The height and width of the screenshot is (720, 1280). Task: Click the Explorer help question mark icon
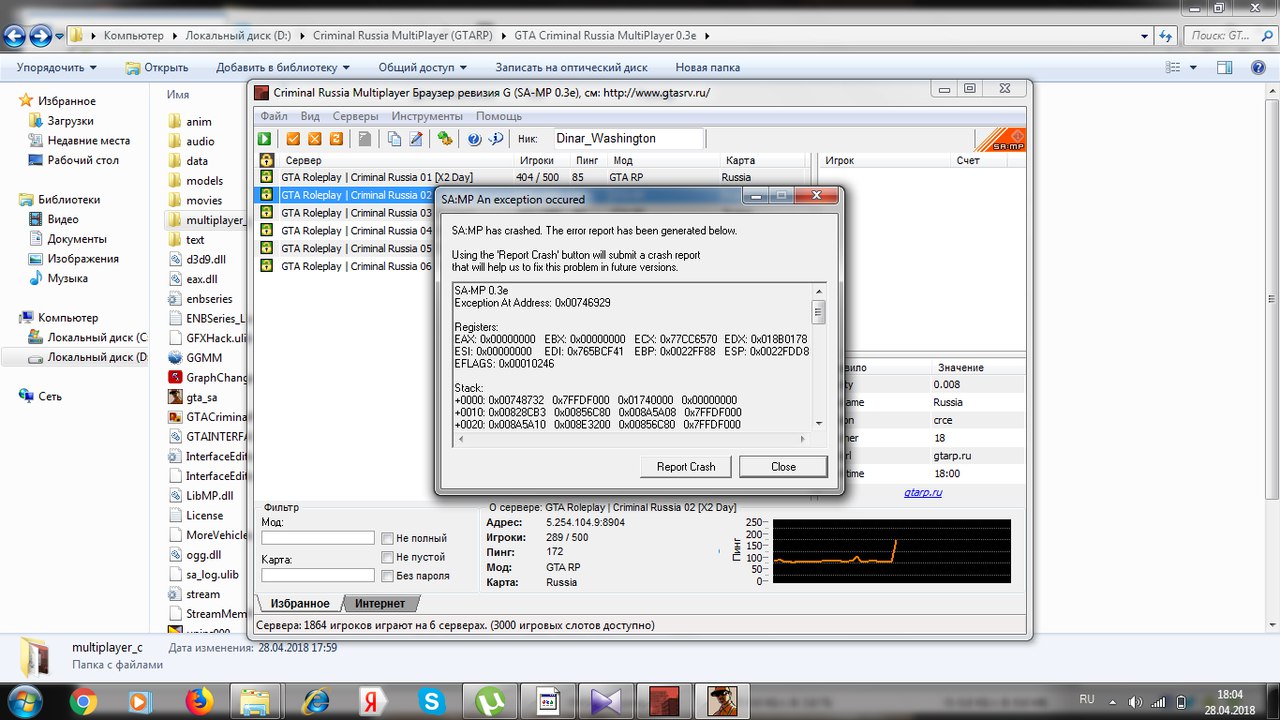[x=1258, y=67]
